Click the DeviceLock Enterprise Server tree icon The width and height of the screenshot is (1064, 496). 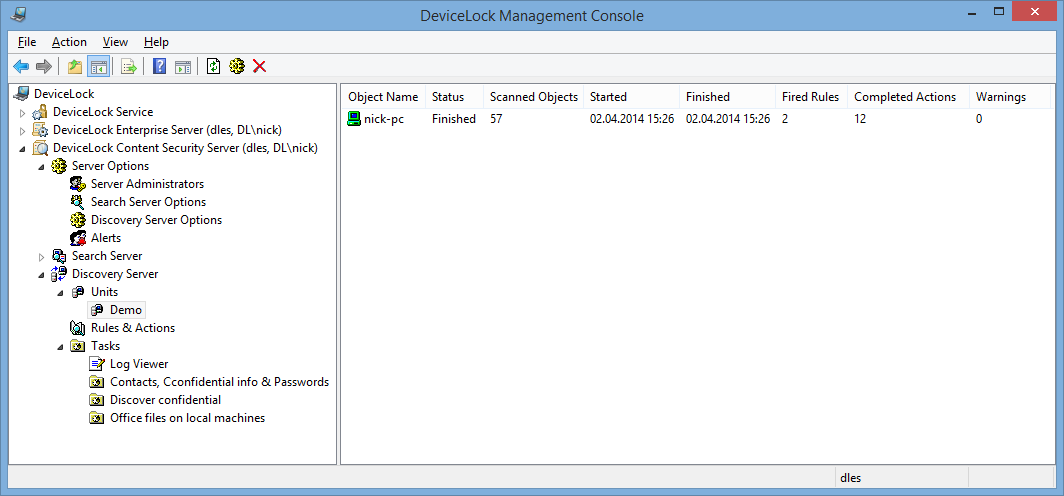(x=41, y=130)
